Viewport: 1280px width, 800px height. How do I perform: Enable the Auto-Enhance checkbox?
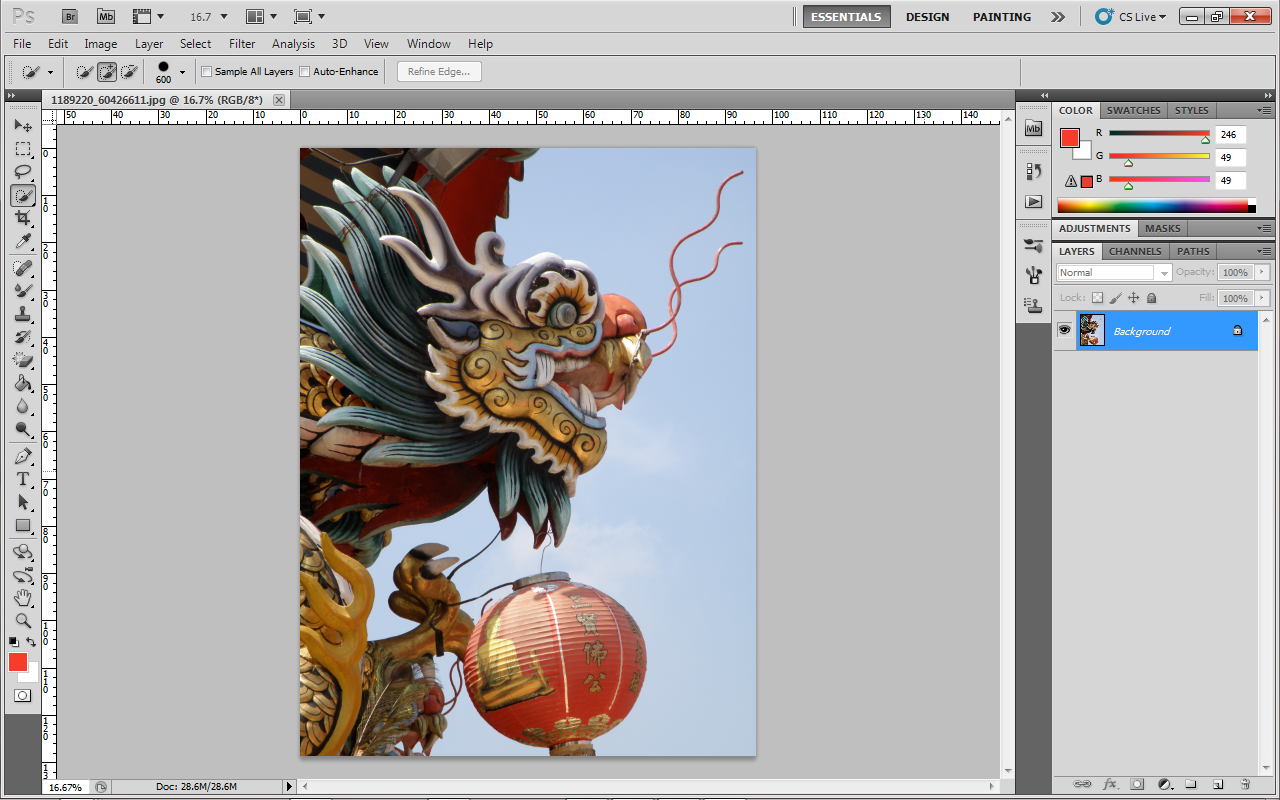click(x=305, y=72)
